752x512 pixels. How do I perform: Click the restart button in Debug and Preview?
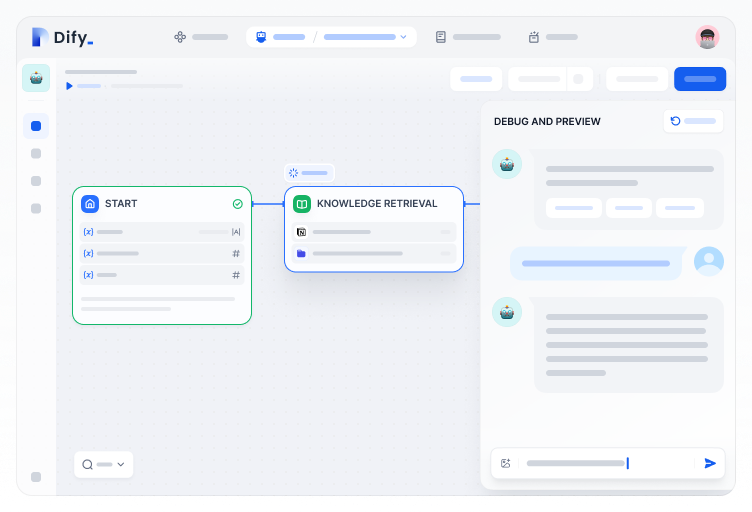693,121
